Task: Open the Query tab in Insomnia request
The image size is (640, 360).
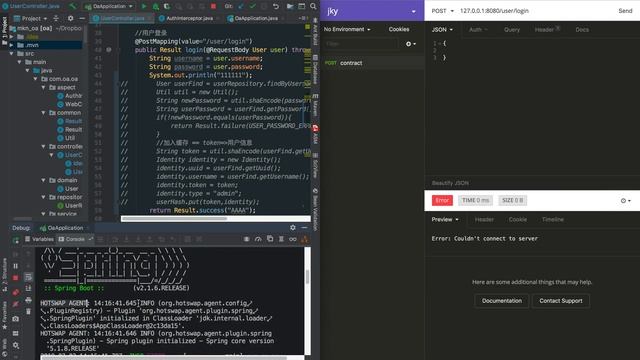Action: point(511,30)
